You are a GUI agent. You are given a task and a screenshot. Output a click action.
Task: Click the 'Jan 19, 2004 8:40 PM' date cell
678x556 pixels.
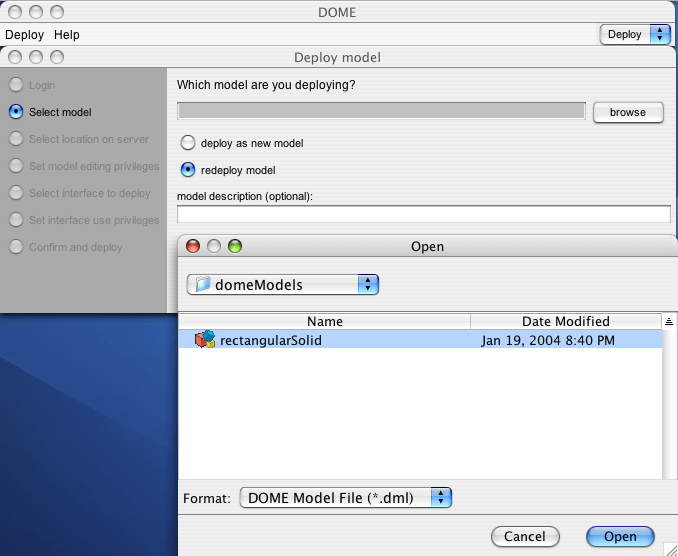click(548, 340)
